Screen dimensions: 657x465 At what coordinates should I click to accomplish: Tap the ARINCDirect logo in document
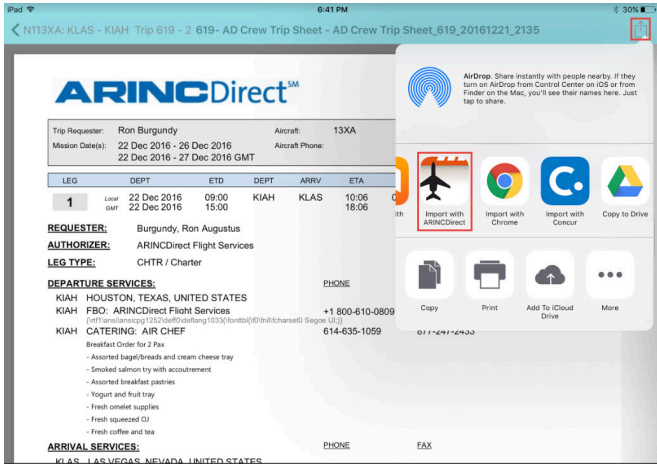[x=177, y=92]
